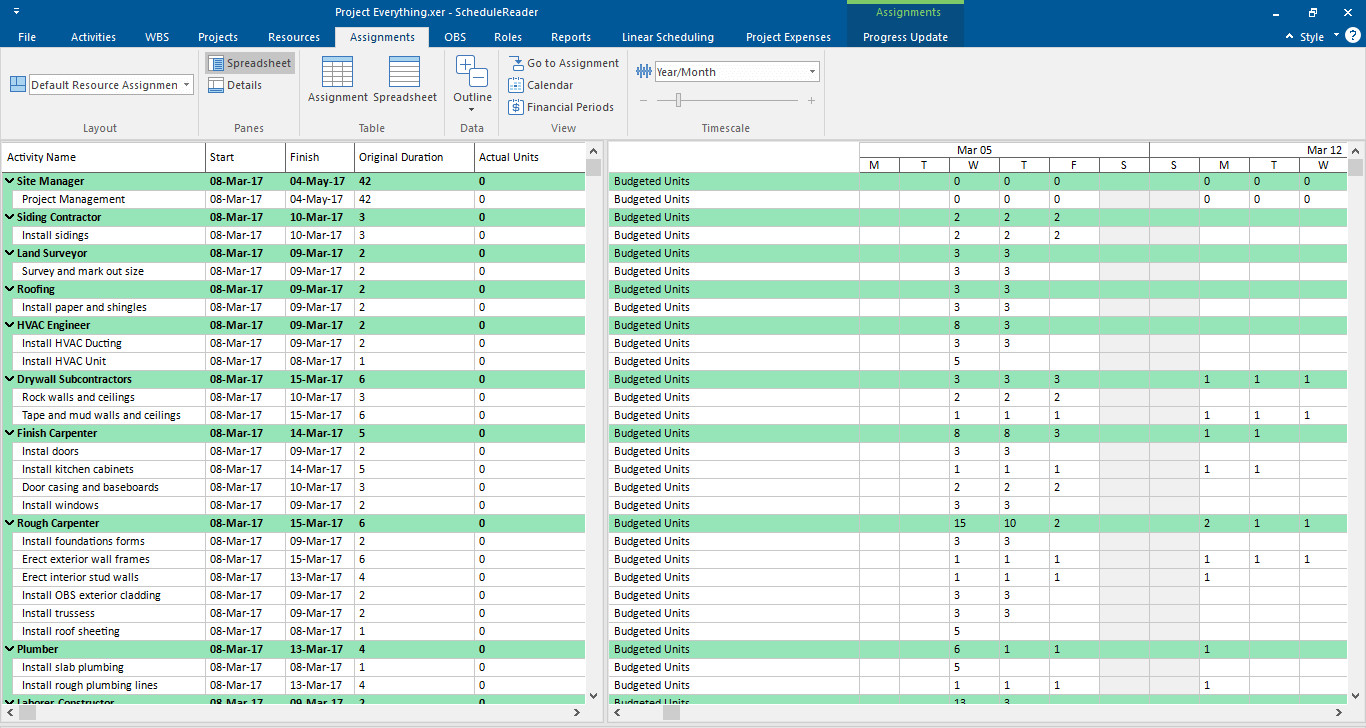Collapse the Rough Carpenter group
Viewport: 1366px width, 728px height.
pyautogui.click(x=10, y=523)
